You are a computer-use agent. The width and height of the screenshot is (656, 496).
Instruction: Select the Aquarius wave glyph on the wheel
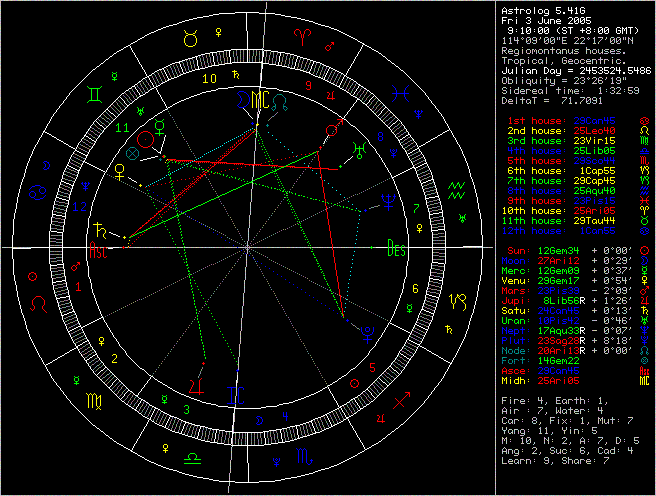point(457,188)
